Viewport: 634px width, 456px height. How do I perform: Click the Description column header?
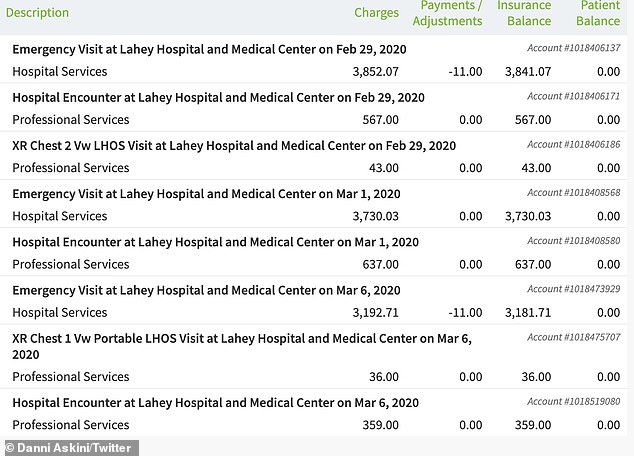(38, 13)
